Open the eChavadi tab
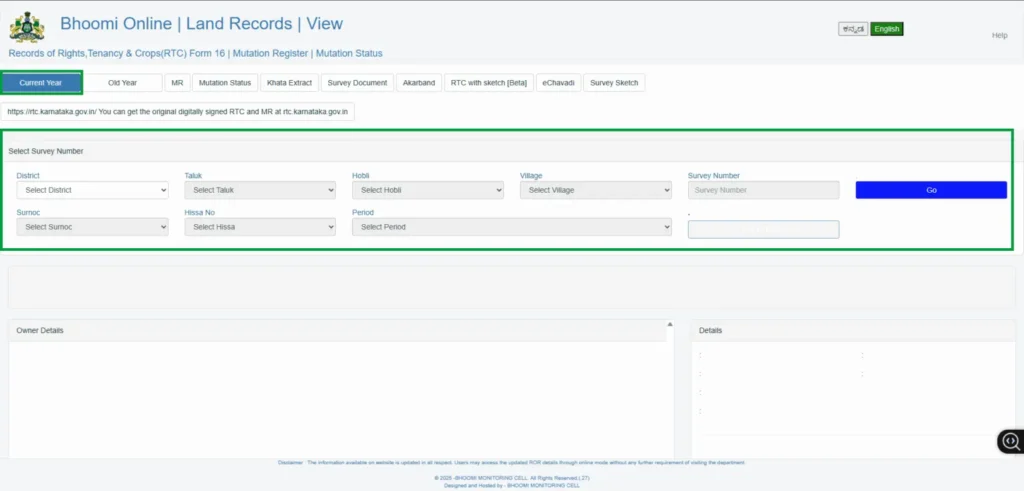The image size is (1024, 491). (558, 83)
